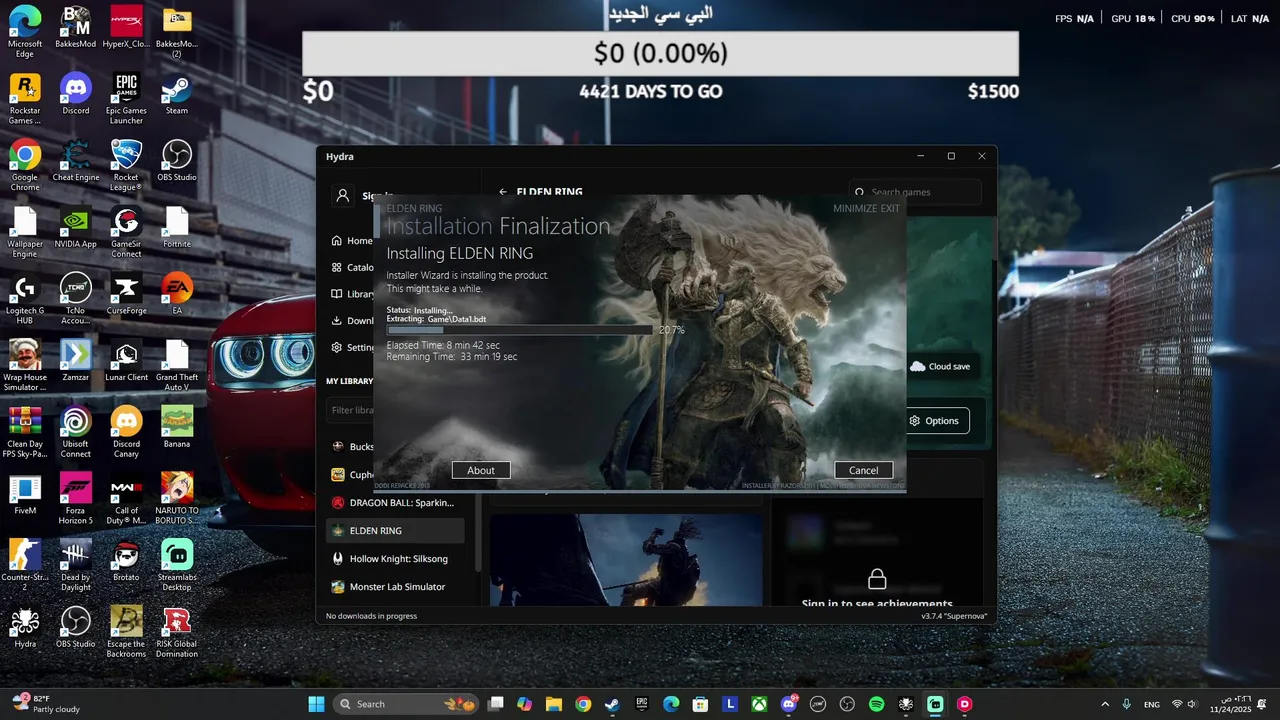Open GameSir Connect desktop icon
The height and width of the screenshot is (720, 1280).
(126, 232)
